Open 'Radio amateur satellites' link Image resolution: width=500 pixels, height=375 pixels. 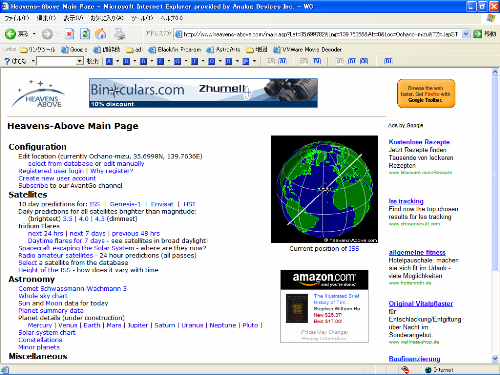tap(56, 255)
